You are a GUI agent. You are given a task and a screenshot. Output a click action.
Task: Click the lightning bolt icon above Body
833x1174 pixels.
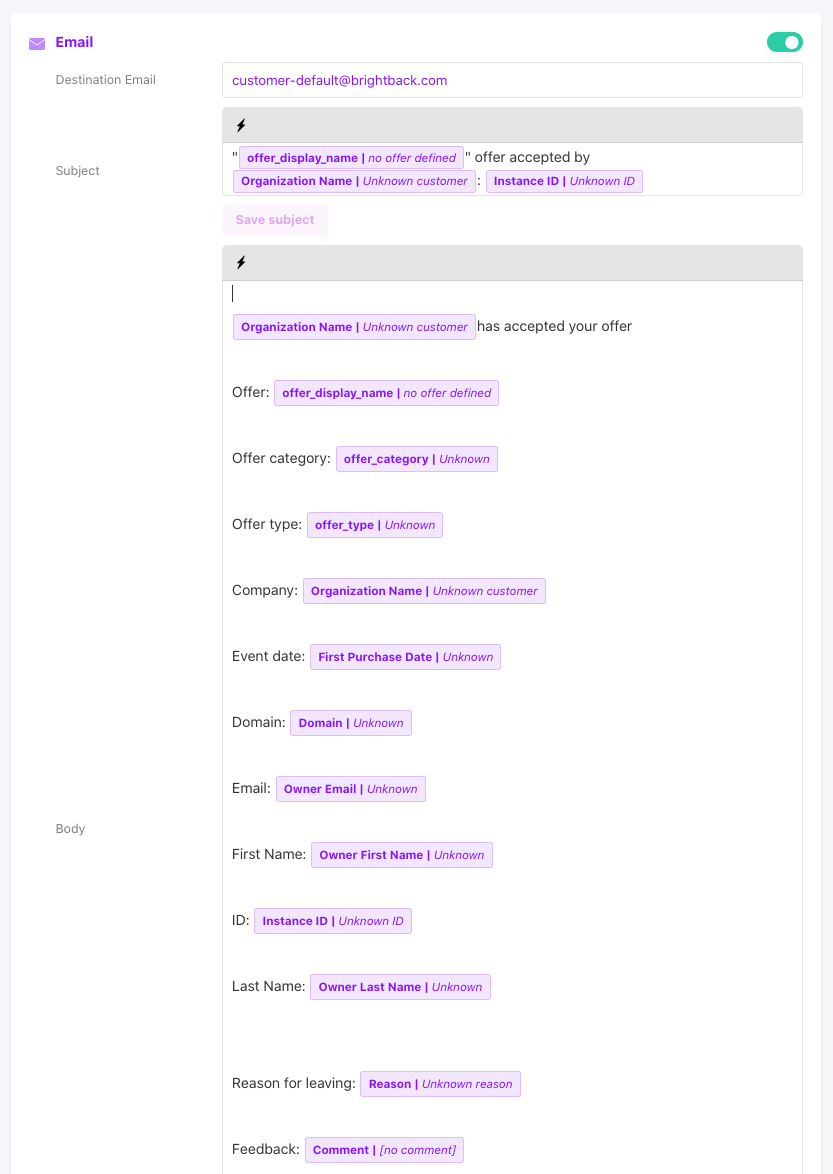[x=241, y=263]
